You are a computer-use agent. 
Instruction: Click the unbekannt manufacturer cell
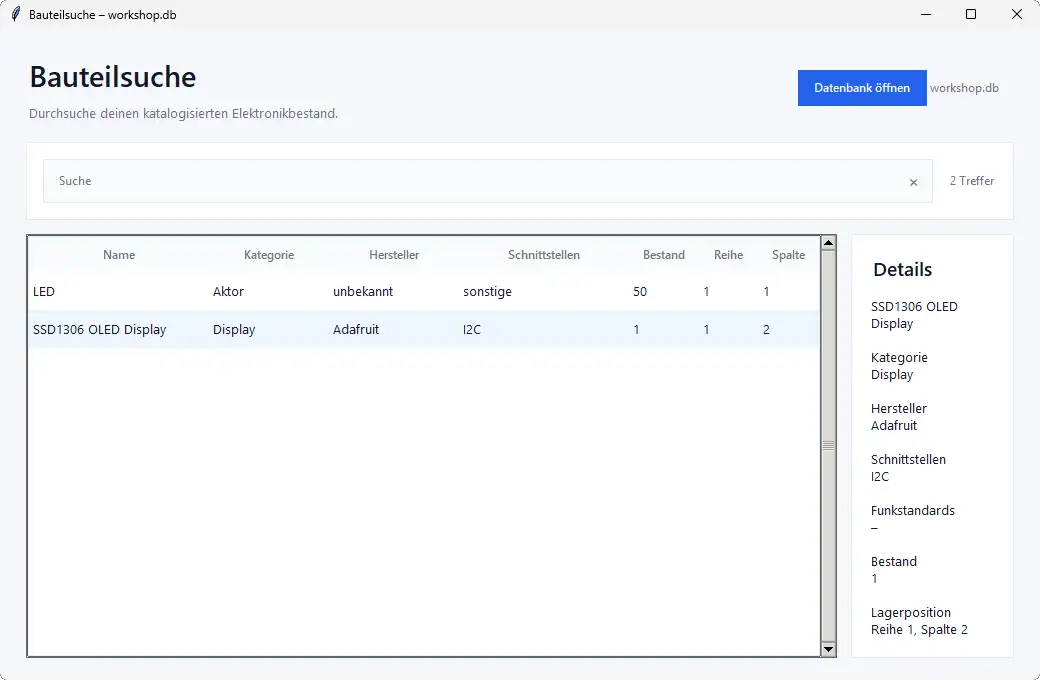click(363, 291)
